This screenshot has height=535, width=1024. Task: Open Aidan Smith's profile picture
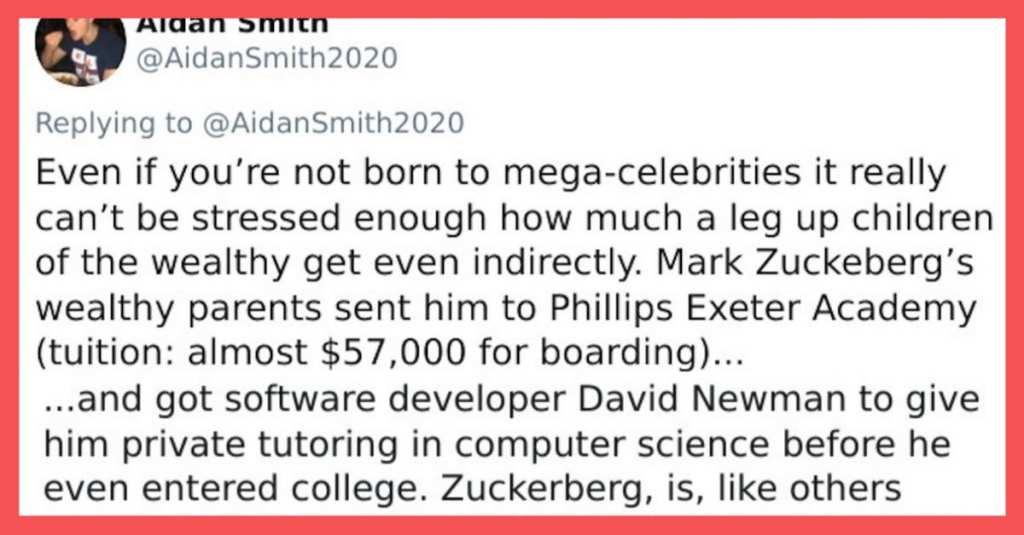click(x=80, y=52)
